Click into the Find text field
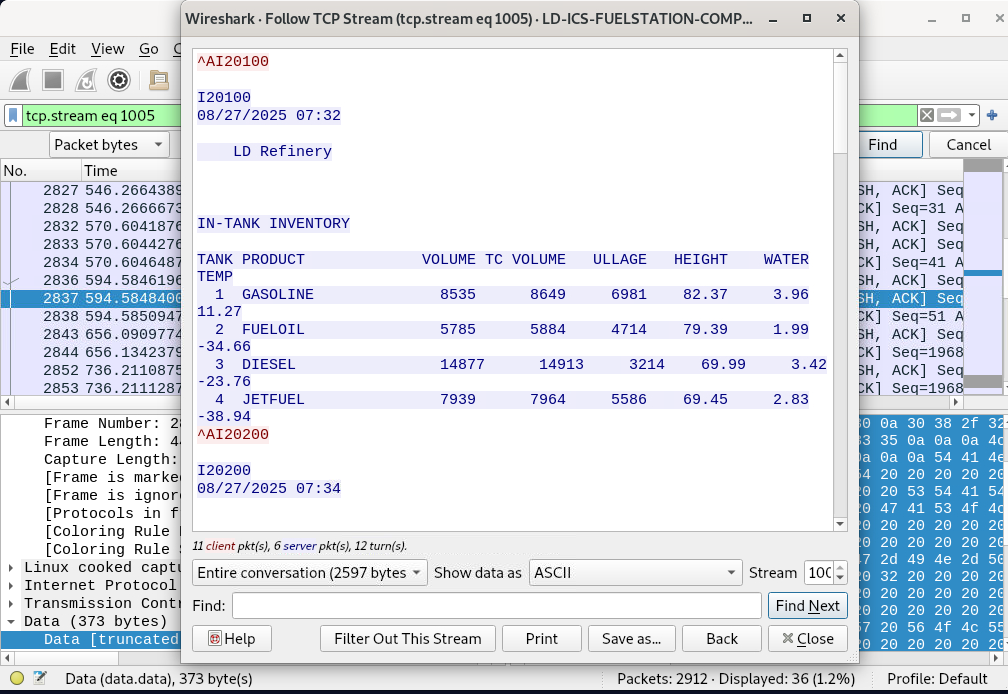 (x=496, y=606)
